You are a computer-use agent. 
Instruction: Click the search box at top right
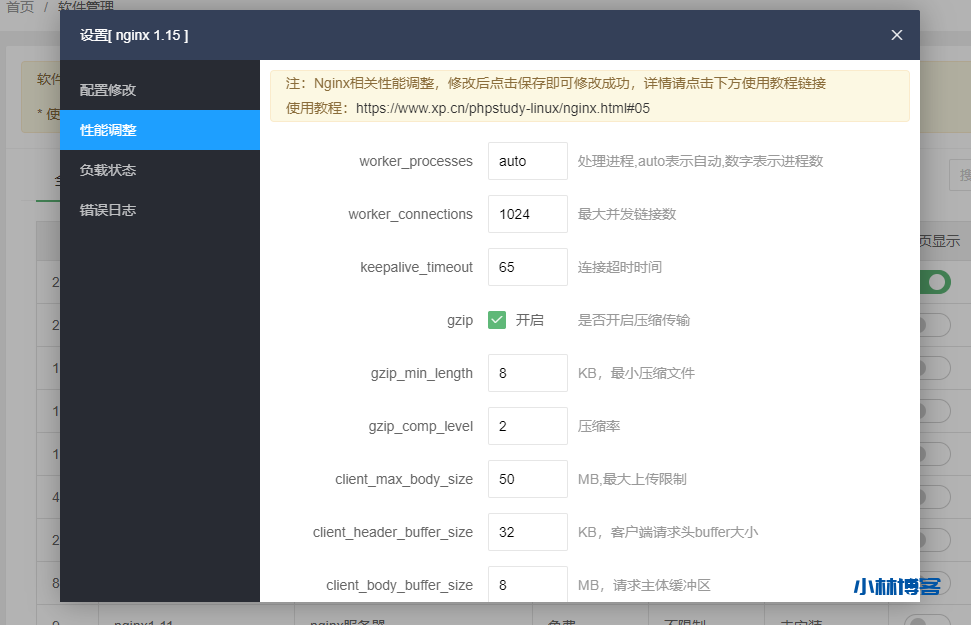tap(962, 175)
